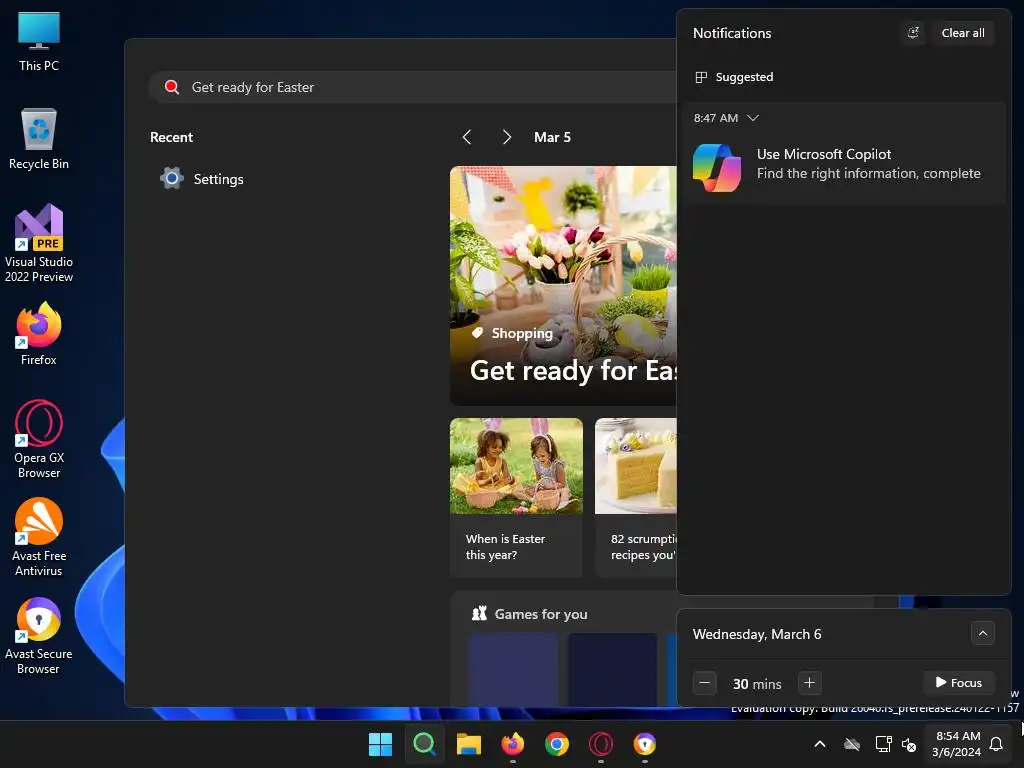Increase focus time with plus button
The height and width of the screenshot is (768, 1024).
tap(809, 683)
